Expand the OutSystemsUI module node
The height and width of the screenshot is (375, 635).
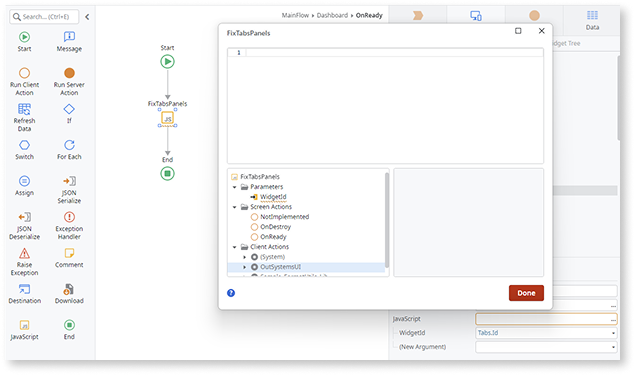[244, 267]
